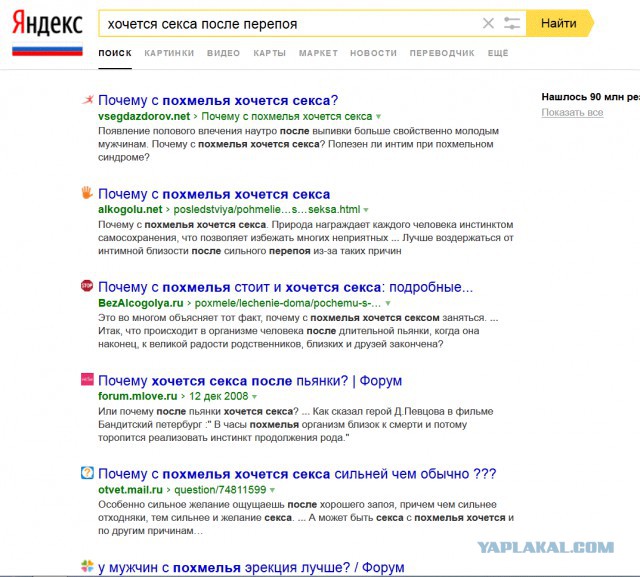This screenshot has width=640, height=577.
Task: Open result 'у мужчин с похмелья эрекция лучше? / Форум'
Action: (251, 567)
